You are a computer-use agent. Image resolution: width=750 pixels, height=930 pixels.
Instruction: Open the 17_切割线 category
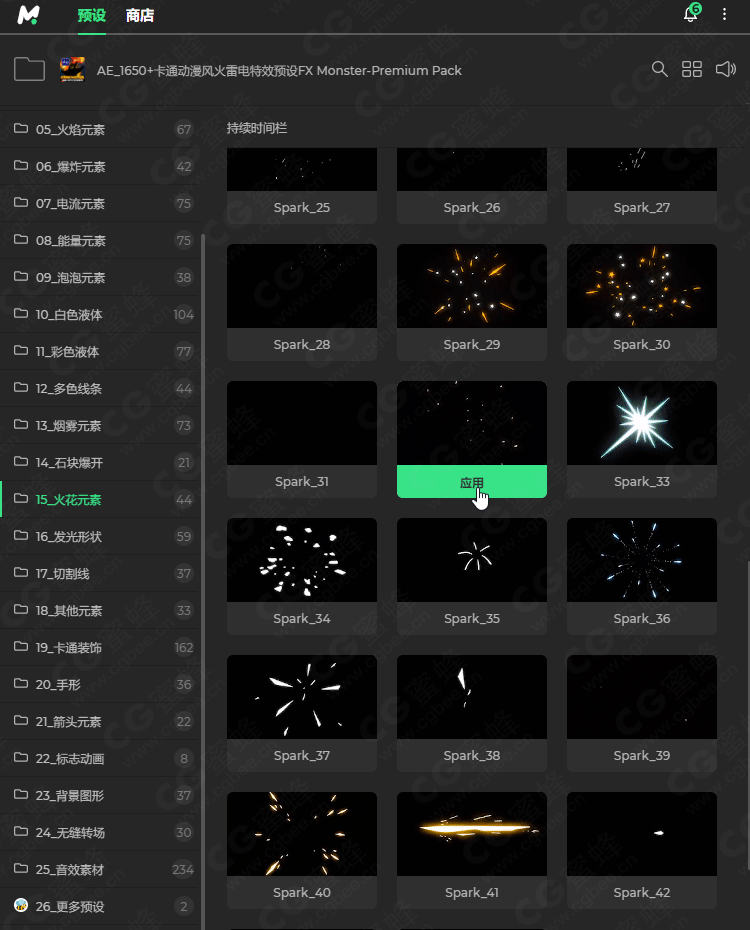click(x=100, y=574)
